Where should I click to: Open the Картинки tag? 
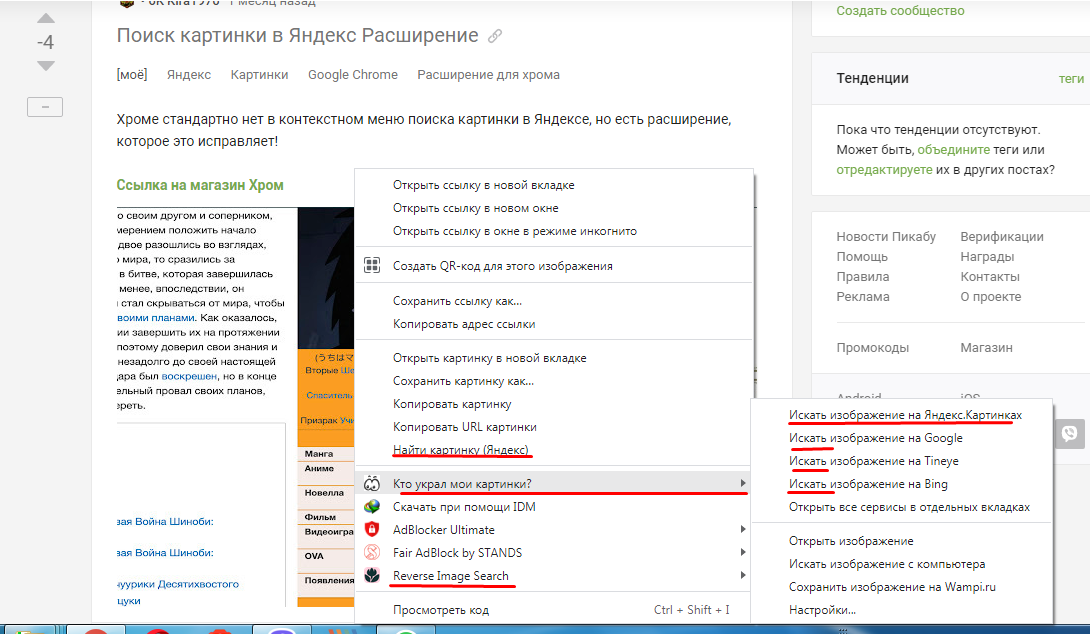point(259,74)
